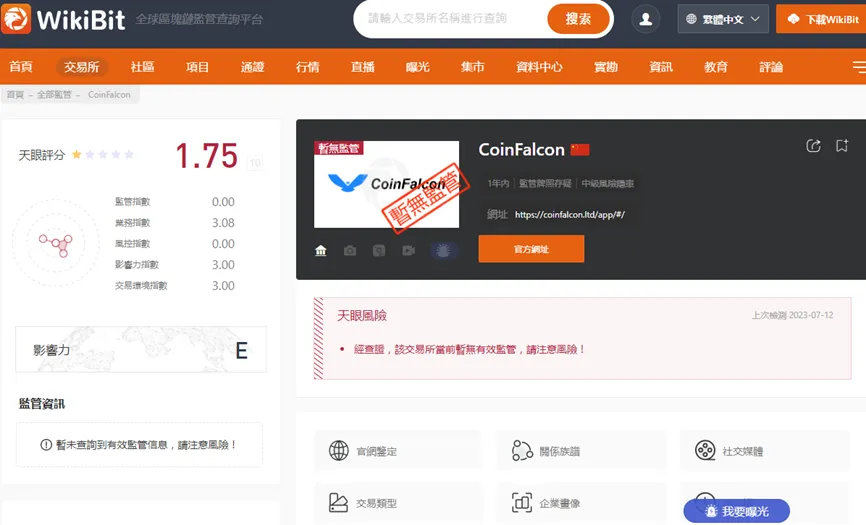Open the 資訊 menu item

pos(661,67)
